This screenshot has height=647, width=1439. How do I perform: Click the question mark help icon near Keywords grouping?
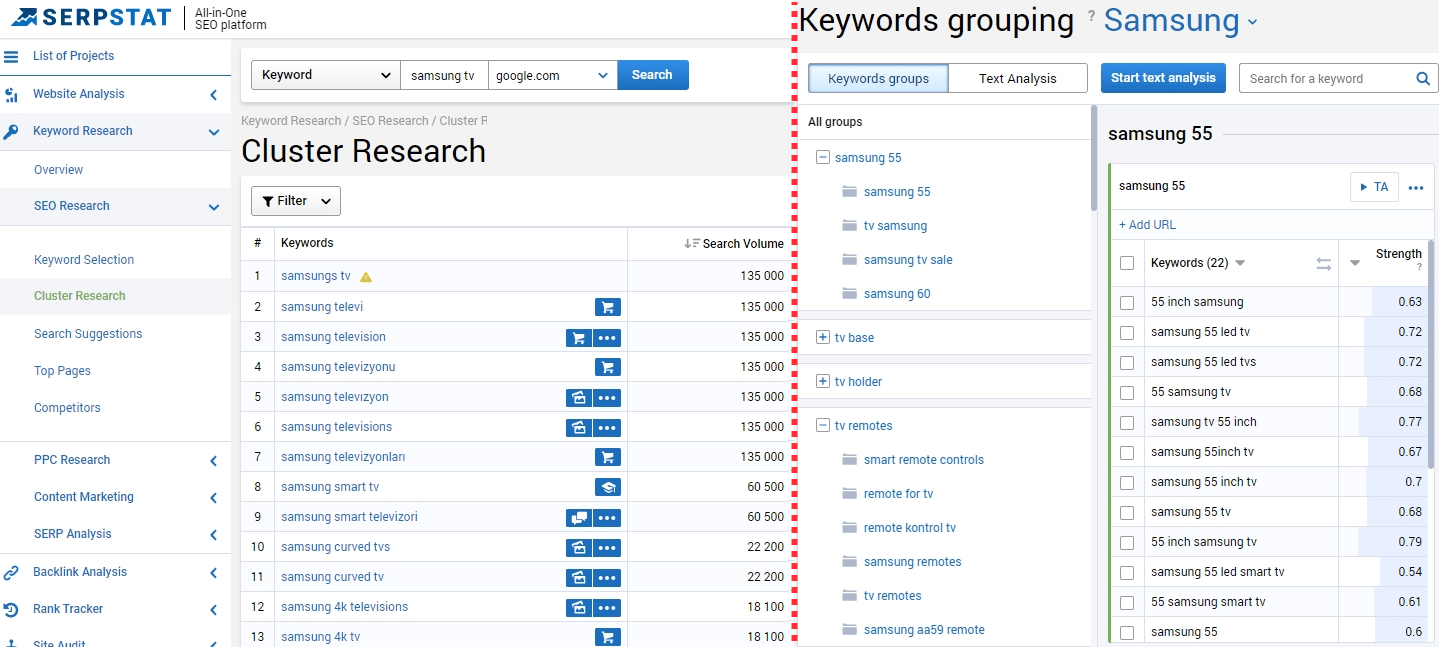tap(1091, 15)
